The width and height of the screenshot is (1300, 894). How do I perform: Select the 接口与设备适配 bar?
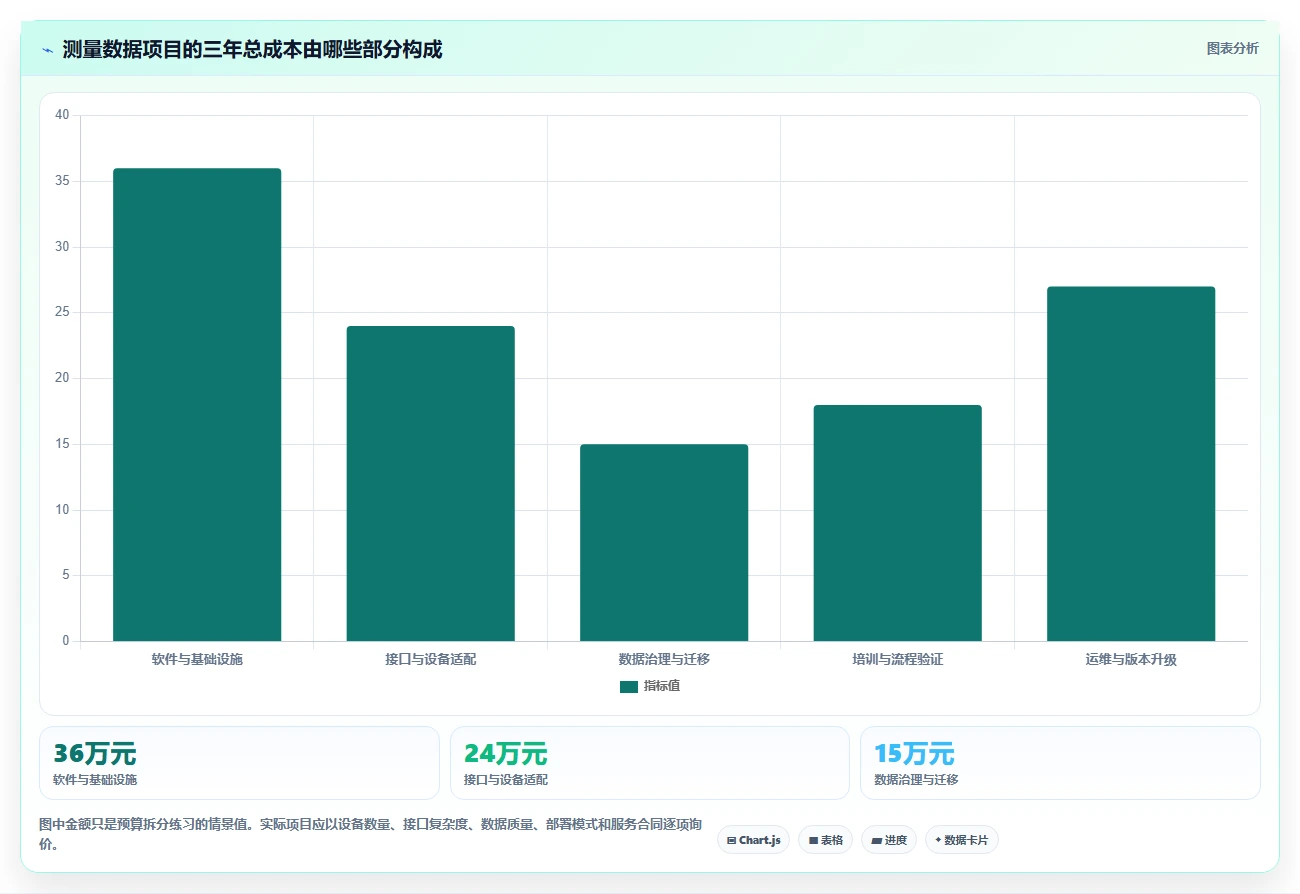[x=430, y=484]
